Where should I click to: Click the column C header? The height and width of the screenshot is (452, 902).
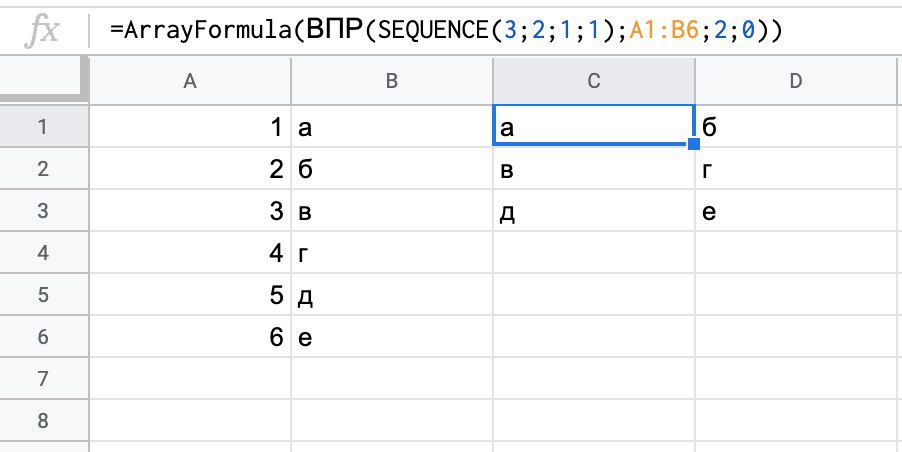point(594,82)
